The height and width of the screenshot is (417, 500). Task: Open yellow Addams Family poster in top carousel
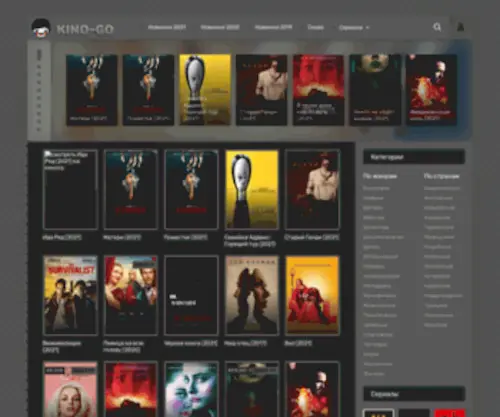(205, 90)
